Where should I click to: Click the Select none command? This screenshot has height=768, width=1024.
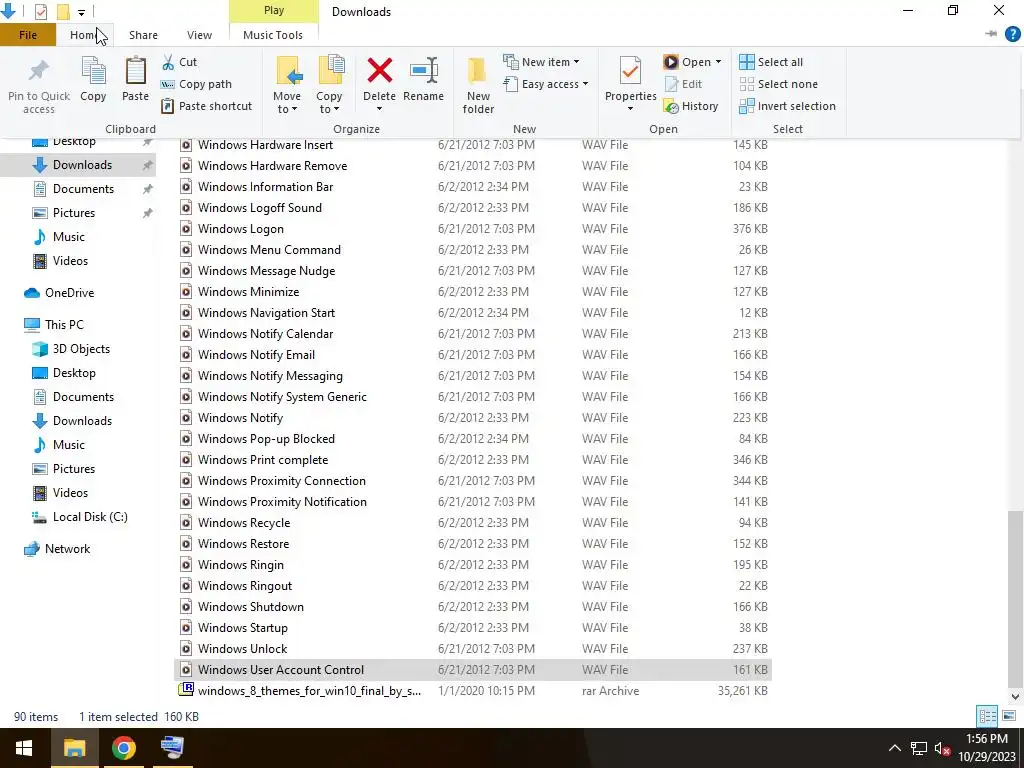click(778, 84)
